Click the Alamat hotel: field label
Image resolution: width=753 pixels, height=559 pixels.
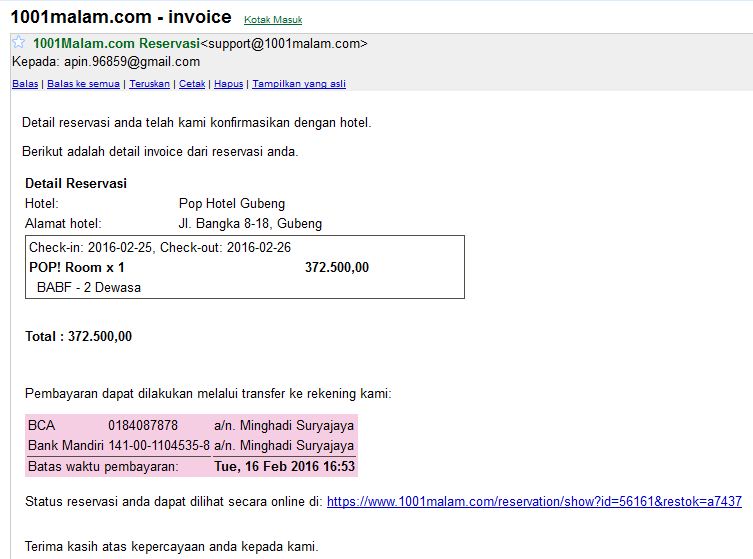click(x=63, y=224)
